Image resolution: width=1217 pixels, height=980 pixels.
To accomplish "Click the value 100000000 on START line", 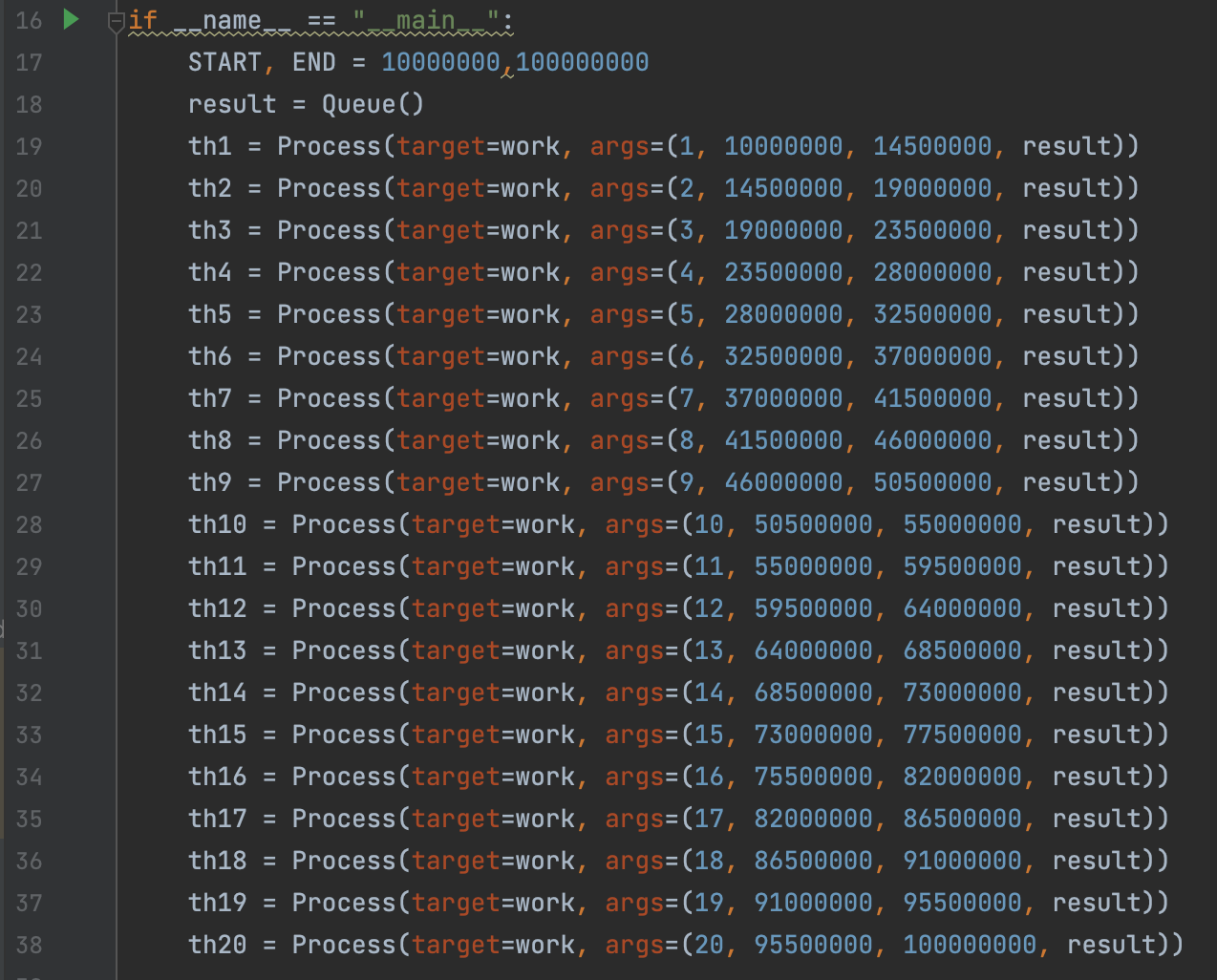I will pyautogui.click(x=583, y=63).
